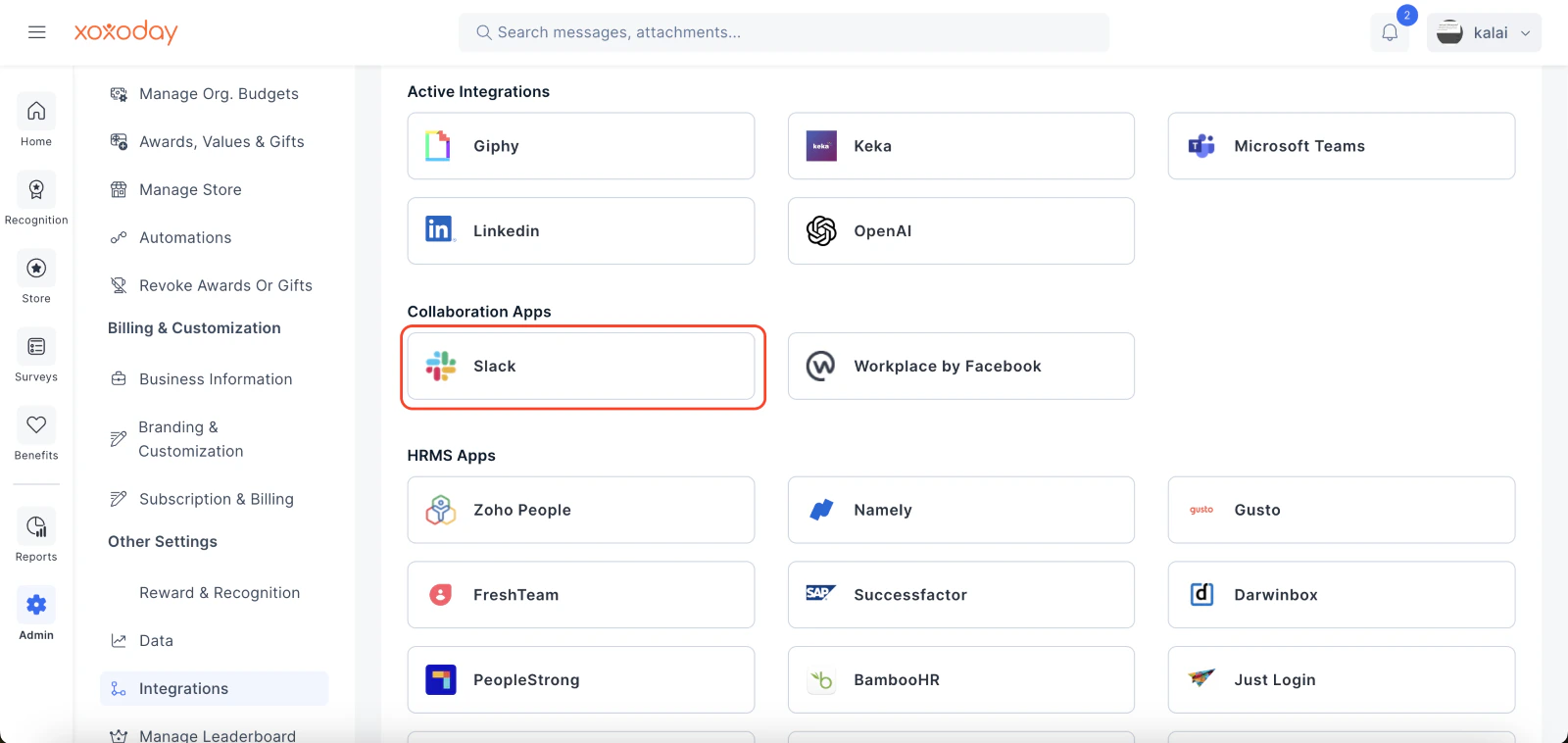Open the Gusto HRMS app

pyautogui.click(x=1342, y=511)
